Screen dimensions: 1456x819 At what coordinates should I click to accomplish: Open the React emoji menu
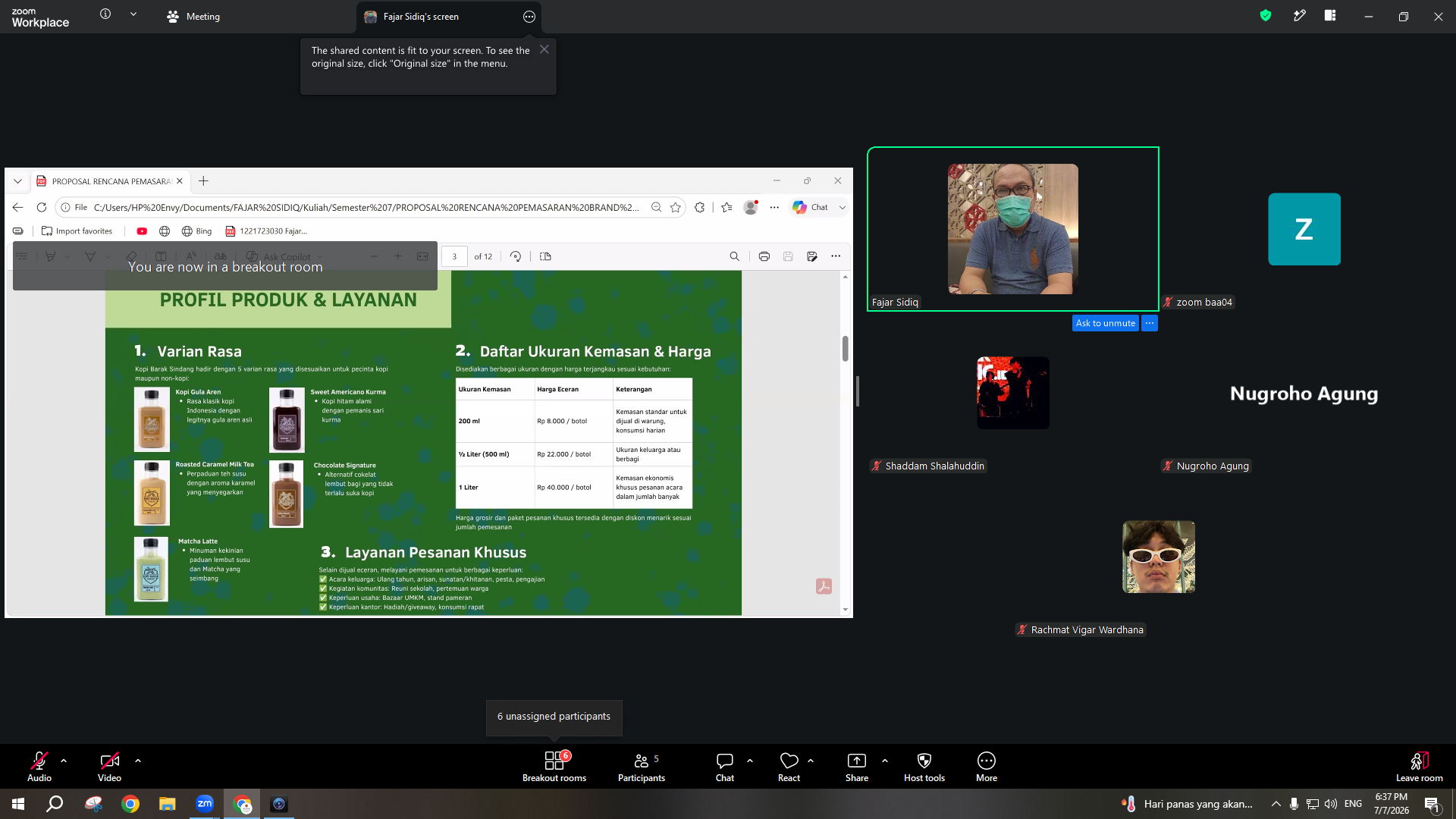(789, 767)
